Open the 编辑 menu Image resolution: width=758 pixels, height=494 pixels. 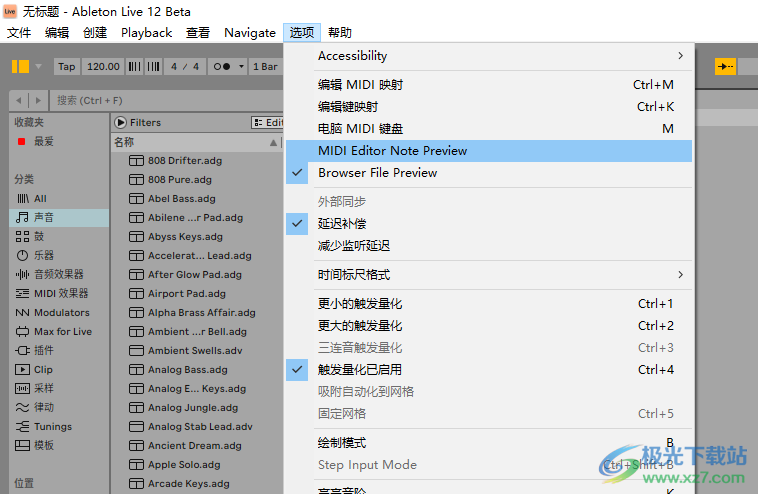(x=57, y=33)
